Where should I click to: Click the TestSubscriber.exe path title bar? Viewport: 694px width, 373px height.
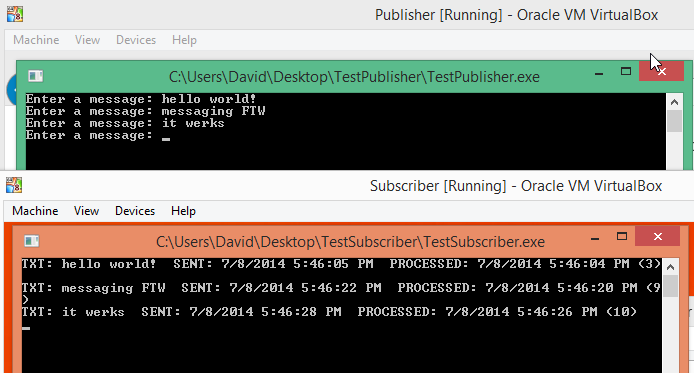coord(350,242)
